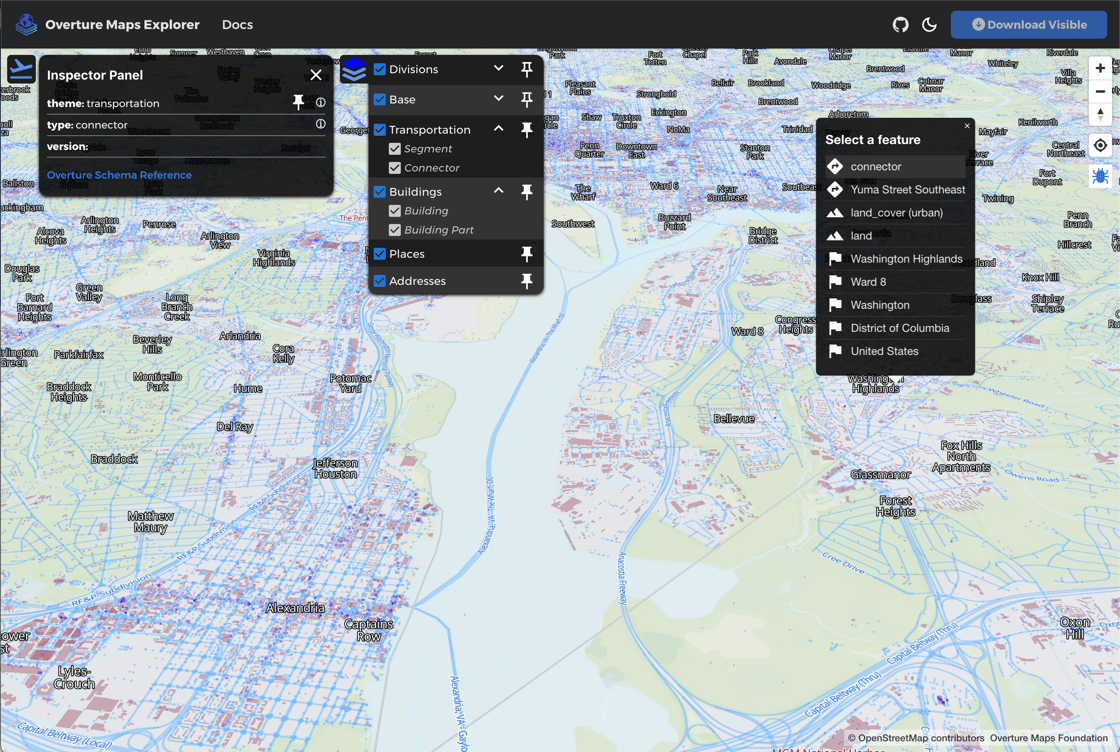Toggle the Segment sublayer checkbox
This screenshot has height=752, width=1120.
395,149
